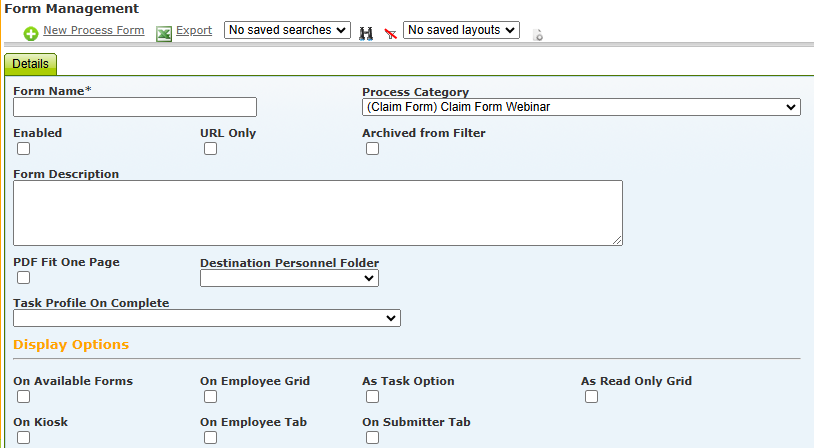Tick the Enabled checkbox
Image resolution: width=814 pixels, height=448 pixels.
tap(23, 148)
